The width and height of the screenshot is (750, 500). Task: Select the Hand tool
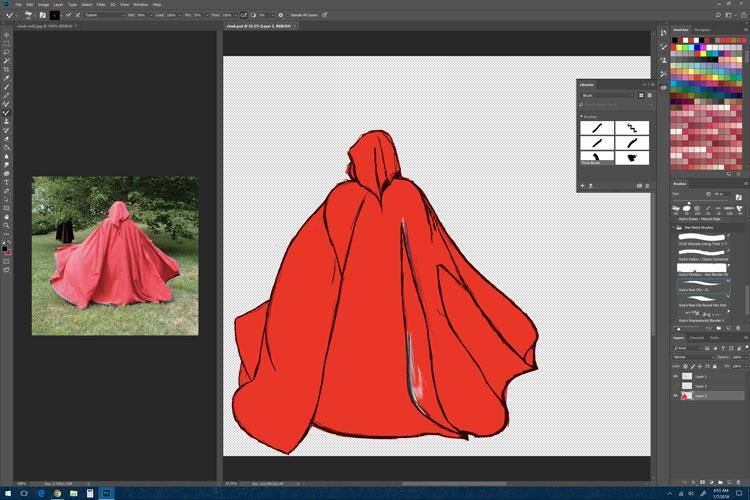(6, 216)
